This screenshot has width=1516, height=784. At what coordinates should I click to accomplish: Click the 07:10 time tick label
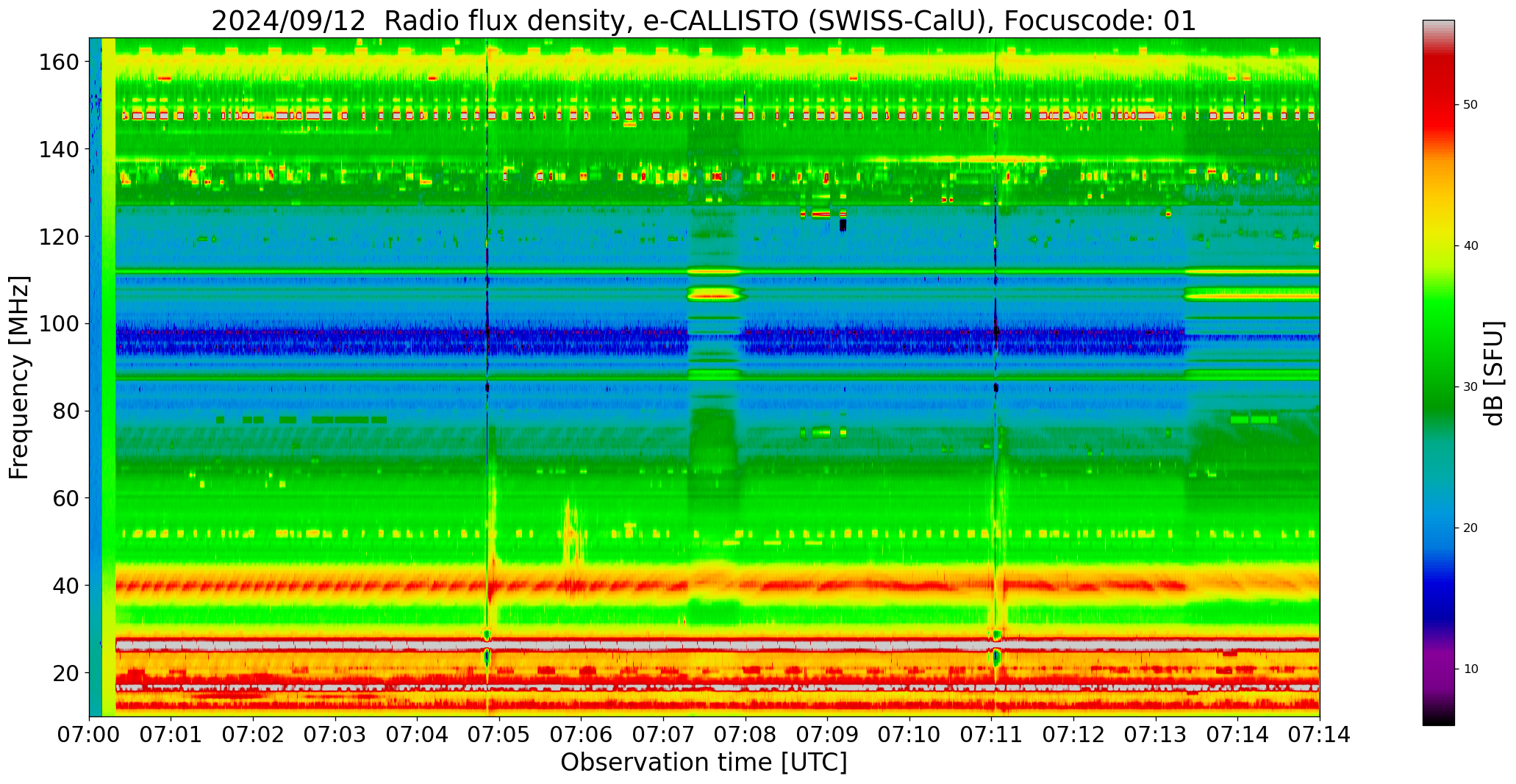pyautogui.click(x=909, y=735)
